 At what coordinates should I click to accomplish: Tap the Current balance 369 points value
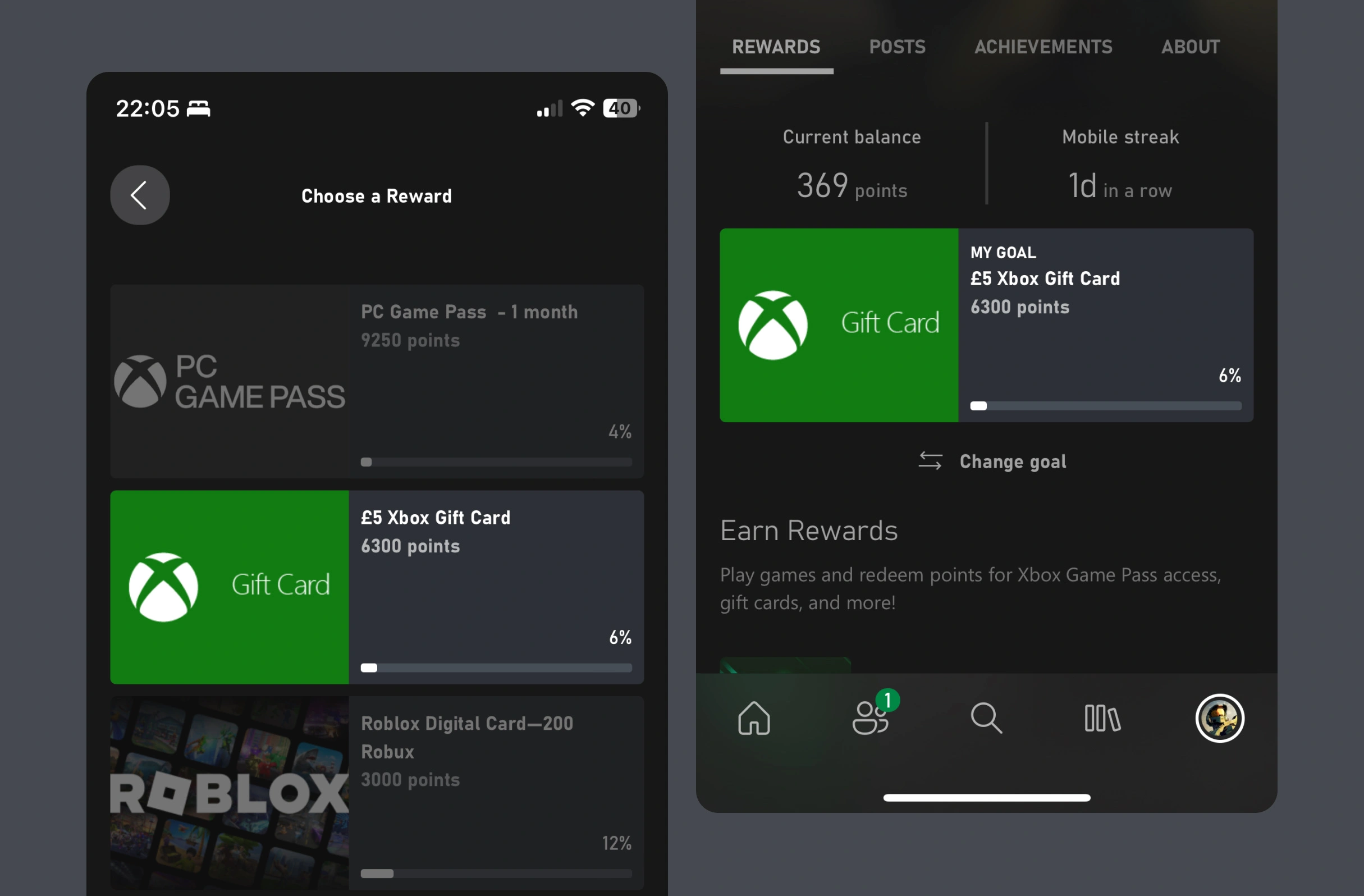pos(852,186)
